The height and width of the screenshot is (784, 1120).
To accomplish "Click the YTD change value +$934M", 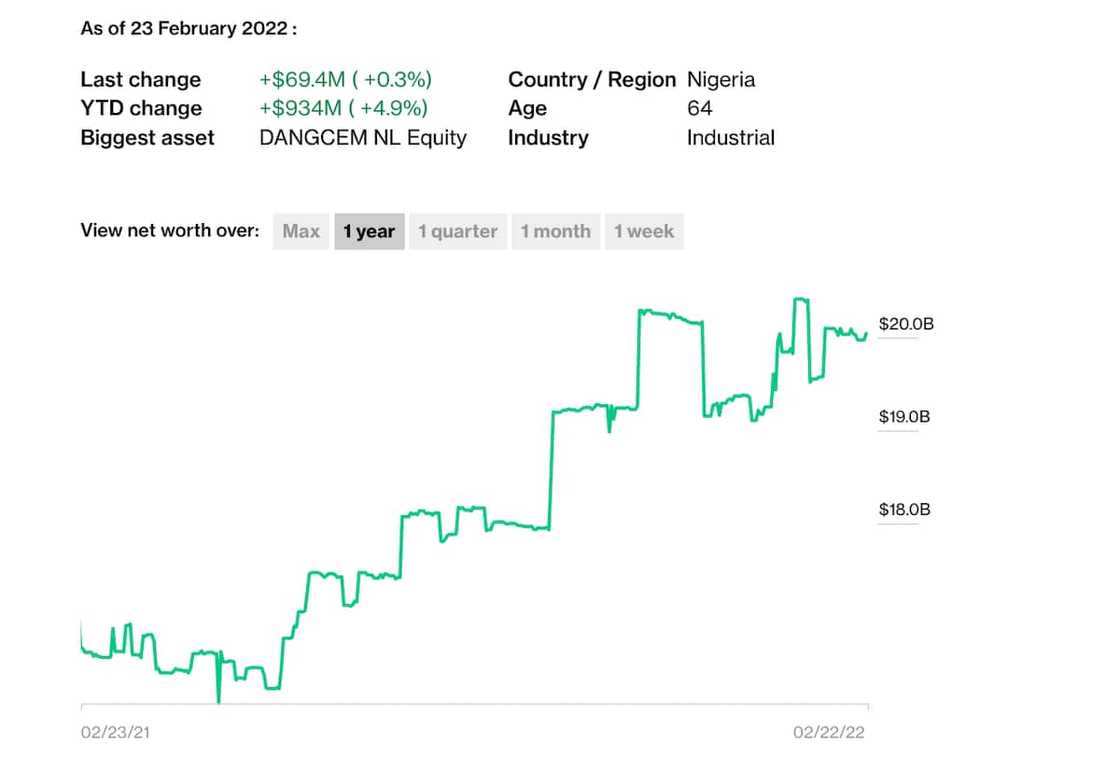I will tap(340, 108).
